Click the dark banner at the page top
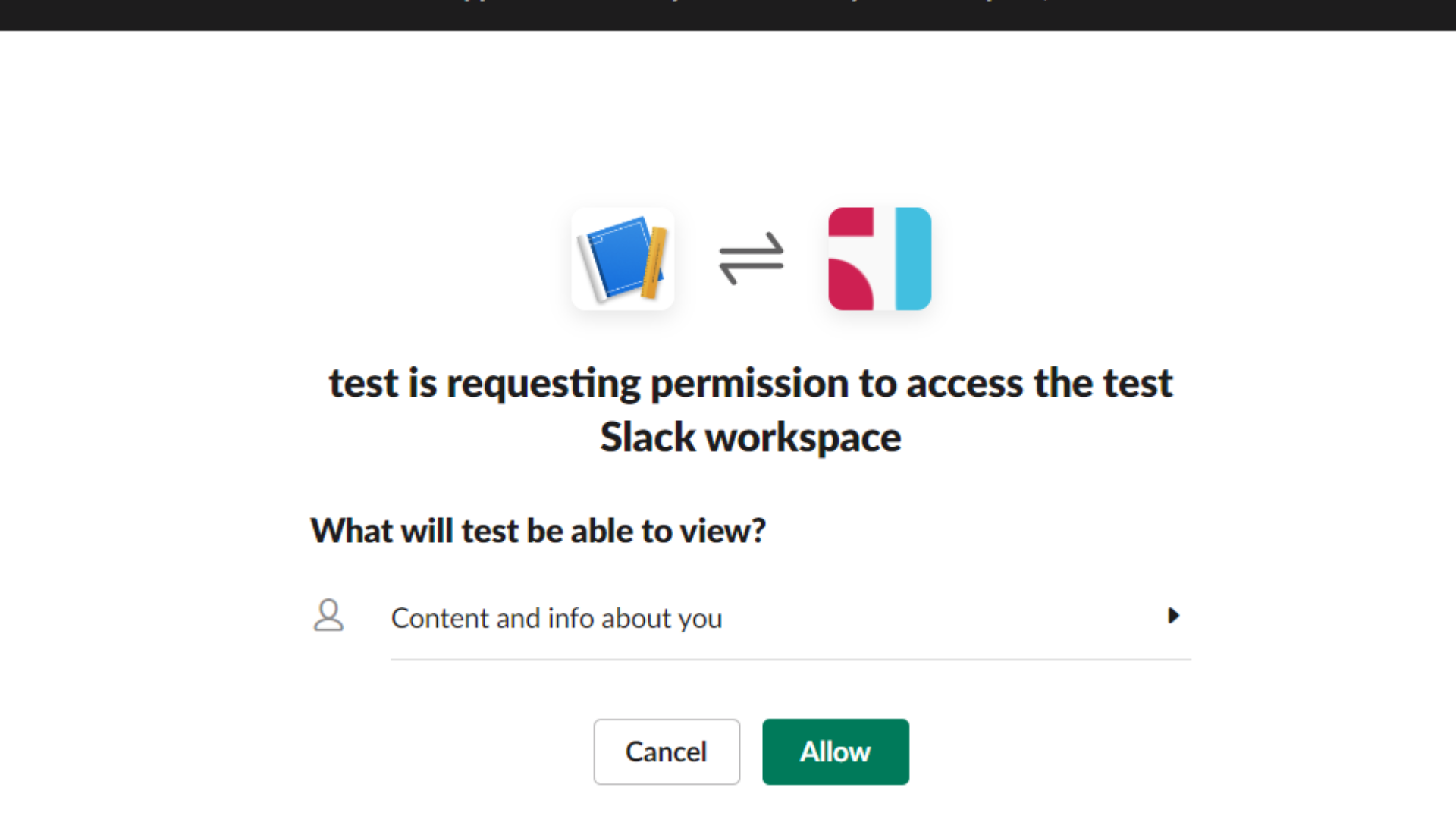Viewport: 1456px width, 819px height. click(x=728, y=15)
